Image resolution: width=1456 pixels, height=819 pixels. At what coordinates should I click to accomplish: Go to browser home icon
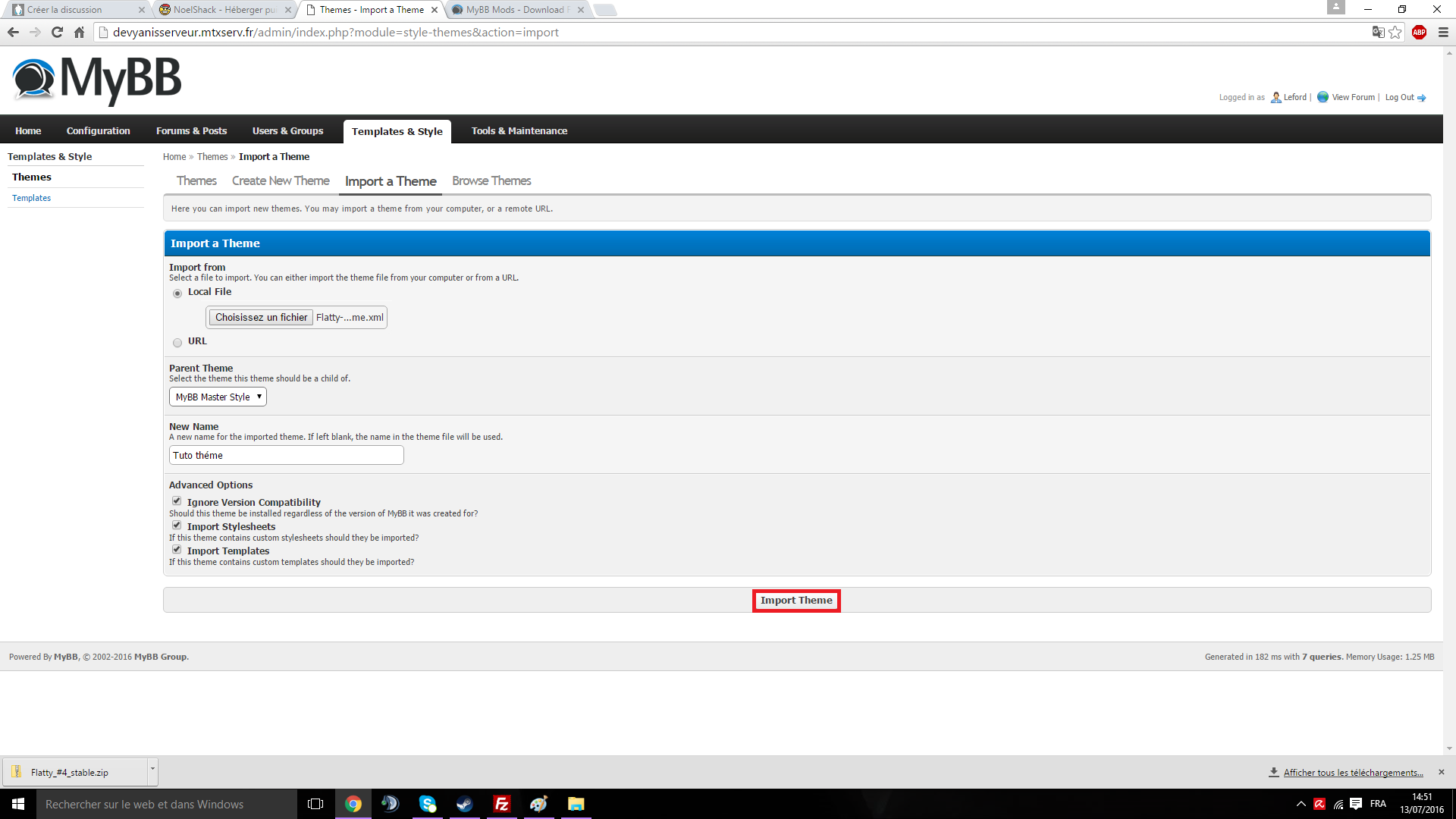pyautogui.click(x=79, y=32)
